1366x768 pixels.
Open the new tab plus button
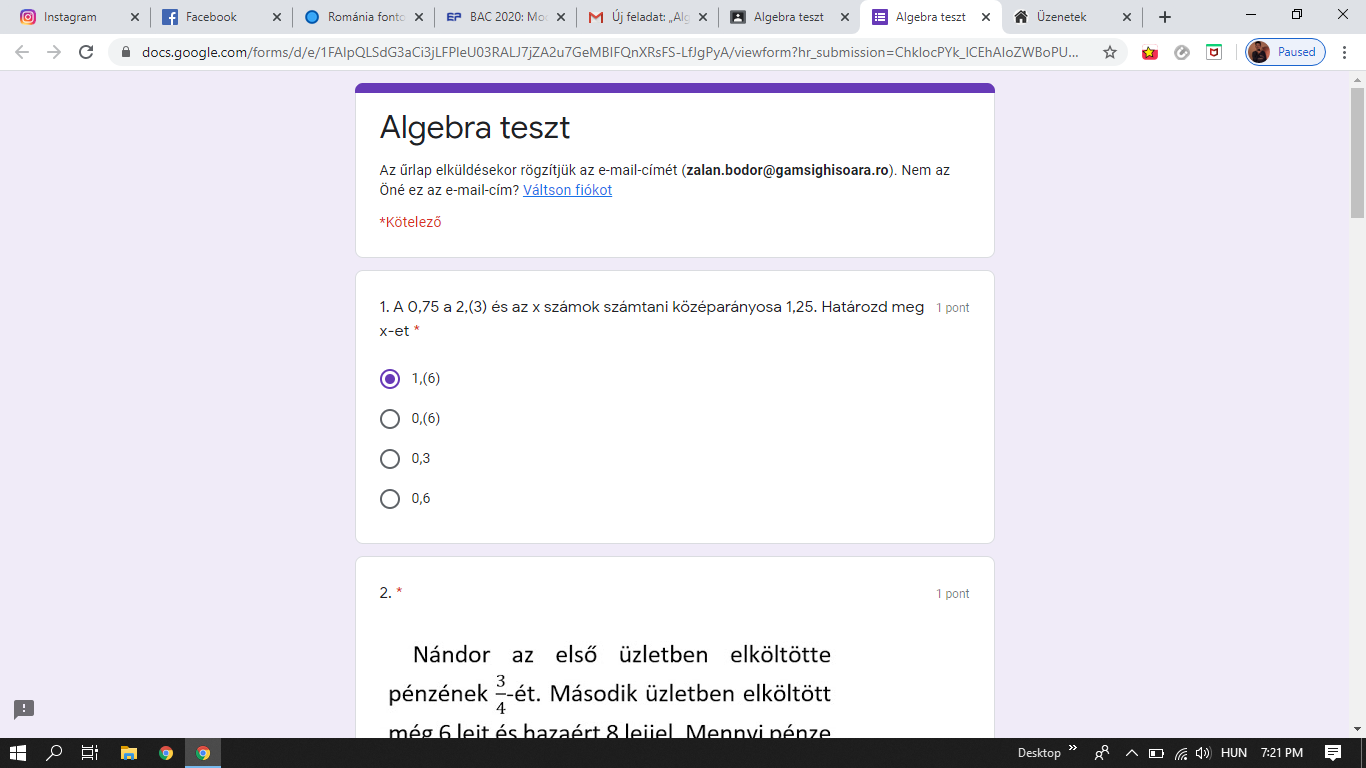tap(1164, 17)
